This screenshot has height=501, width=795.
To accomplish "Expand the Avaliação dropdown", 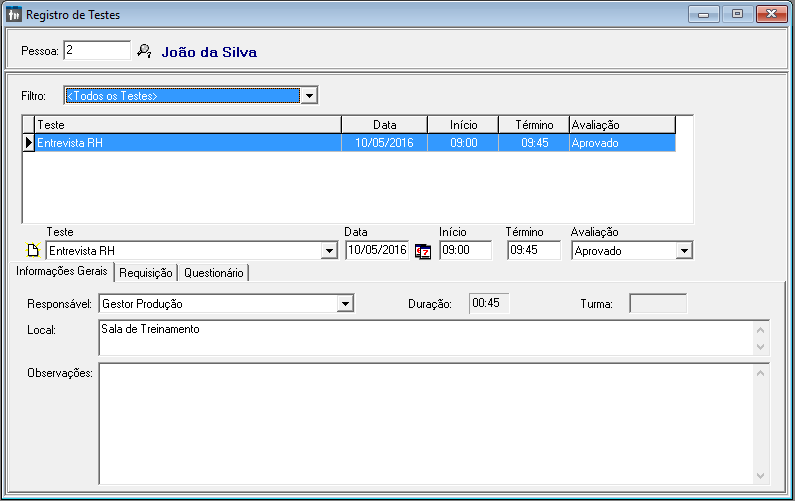I will tap(684, 251).
